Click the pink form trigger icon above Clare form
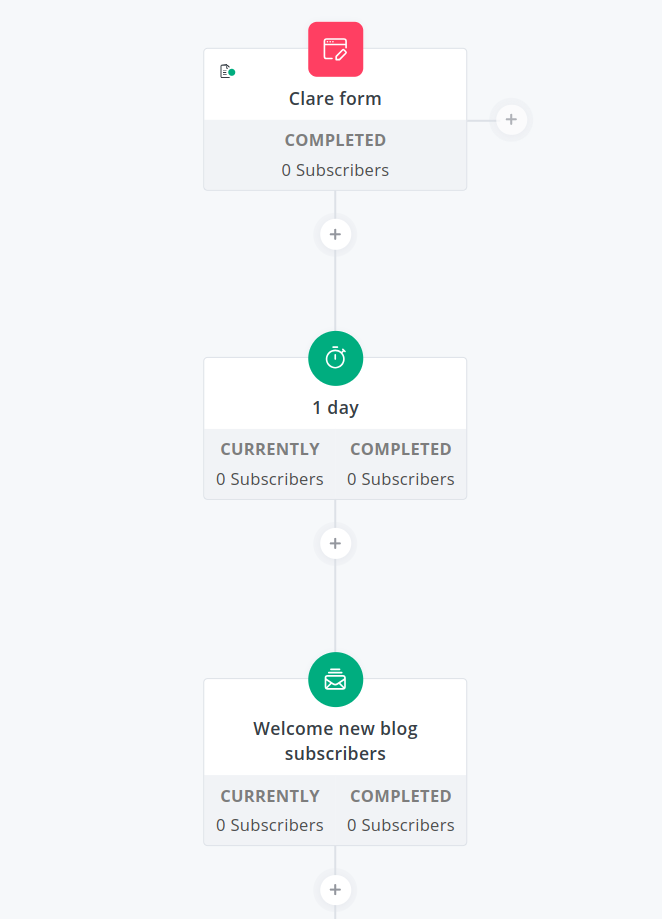 coord(335,48)
